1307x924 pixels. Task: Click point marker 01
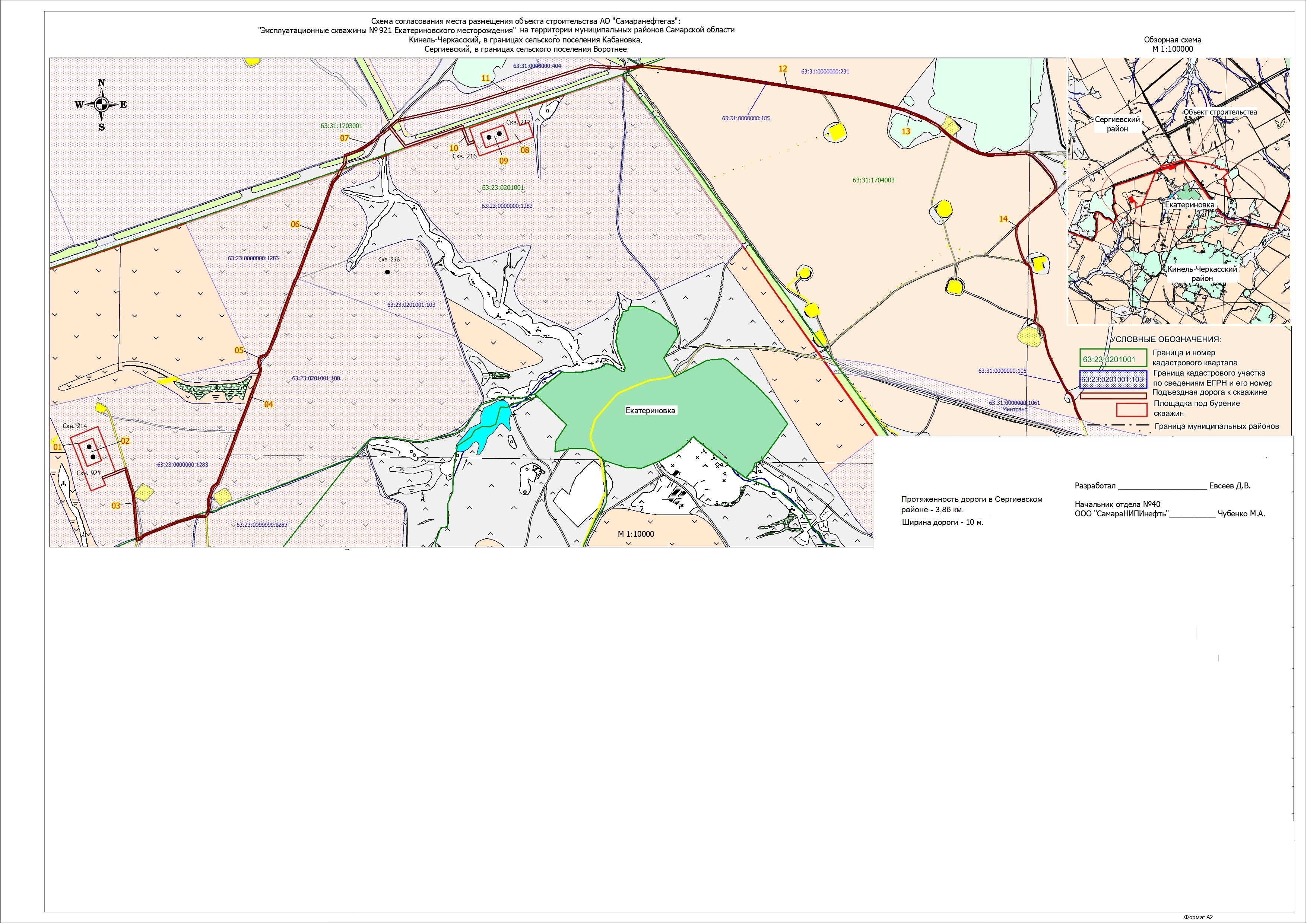click(x=57, y=447)
